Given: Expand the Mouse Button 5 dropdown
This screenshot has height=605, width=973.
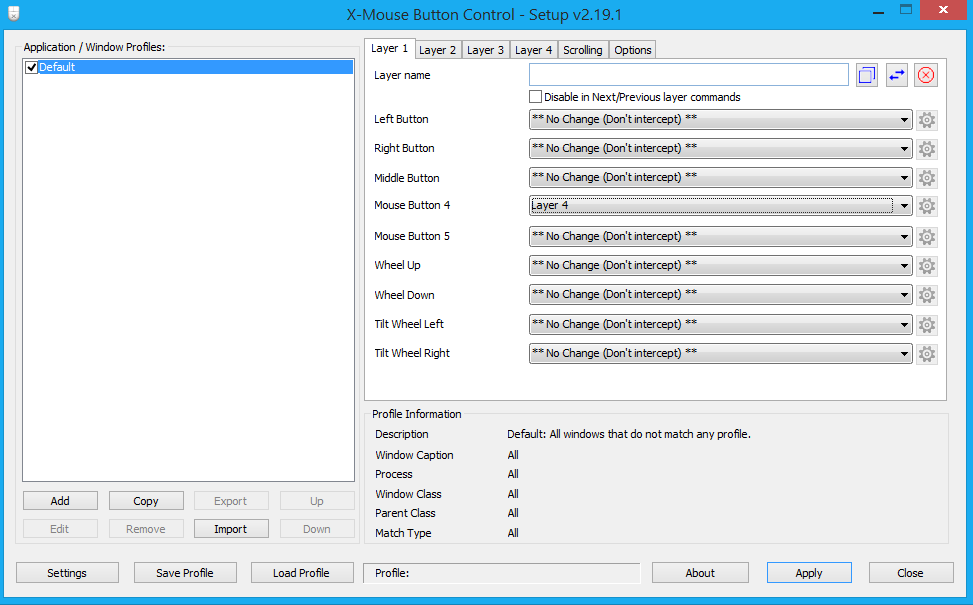Looking at the screenshot, I should tap(720, 236).
